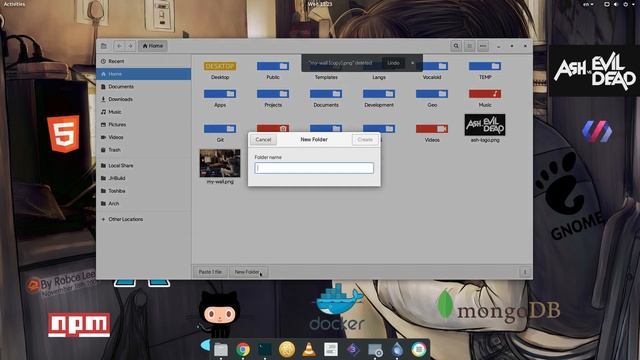Click Activities in the top bar
Viewport: 640px width, 360px height.
pyautogui.click(x=14, y=4)
